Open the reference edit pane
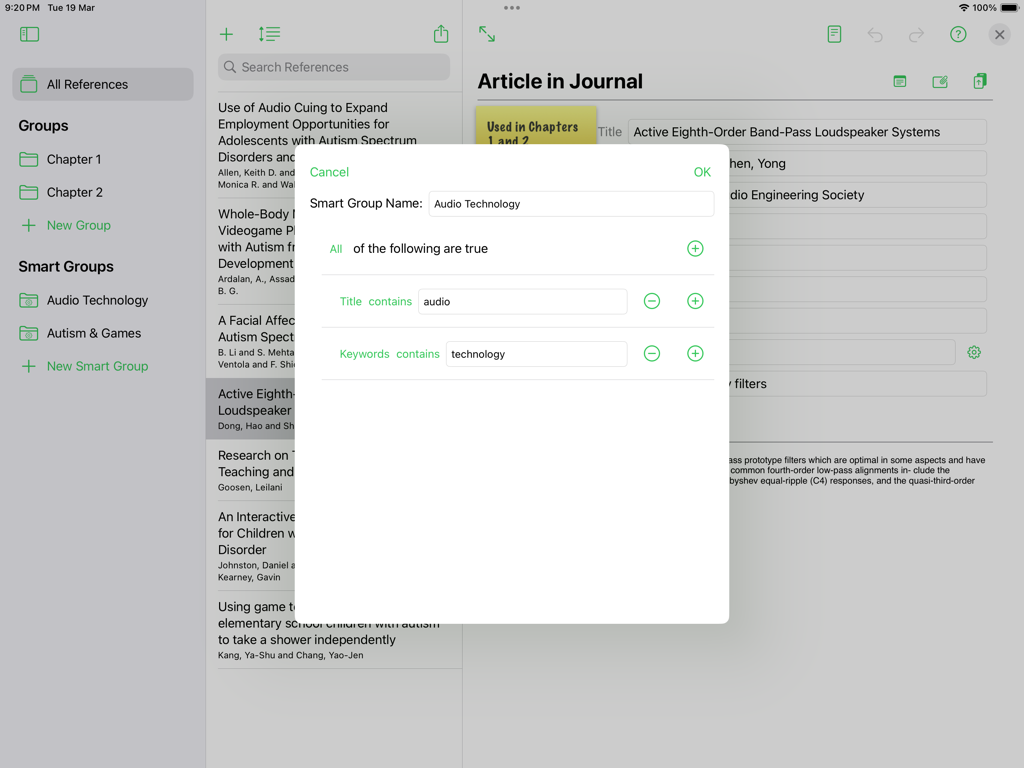Image resolution: width=1024 pixels, height=768 pixels. click(x=939, y=81)
